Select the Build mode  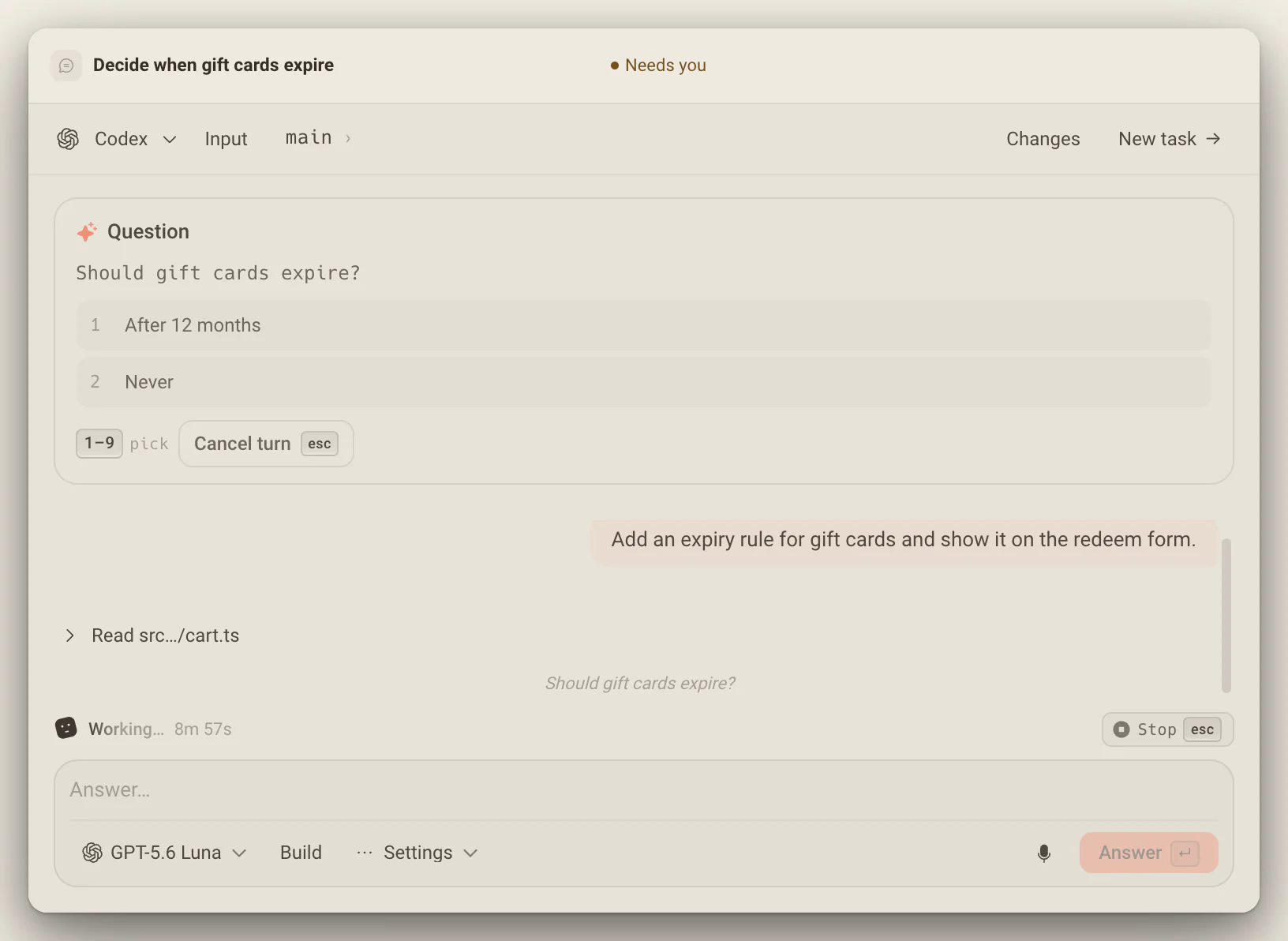pyautogui.click(x=301, y=853)
